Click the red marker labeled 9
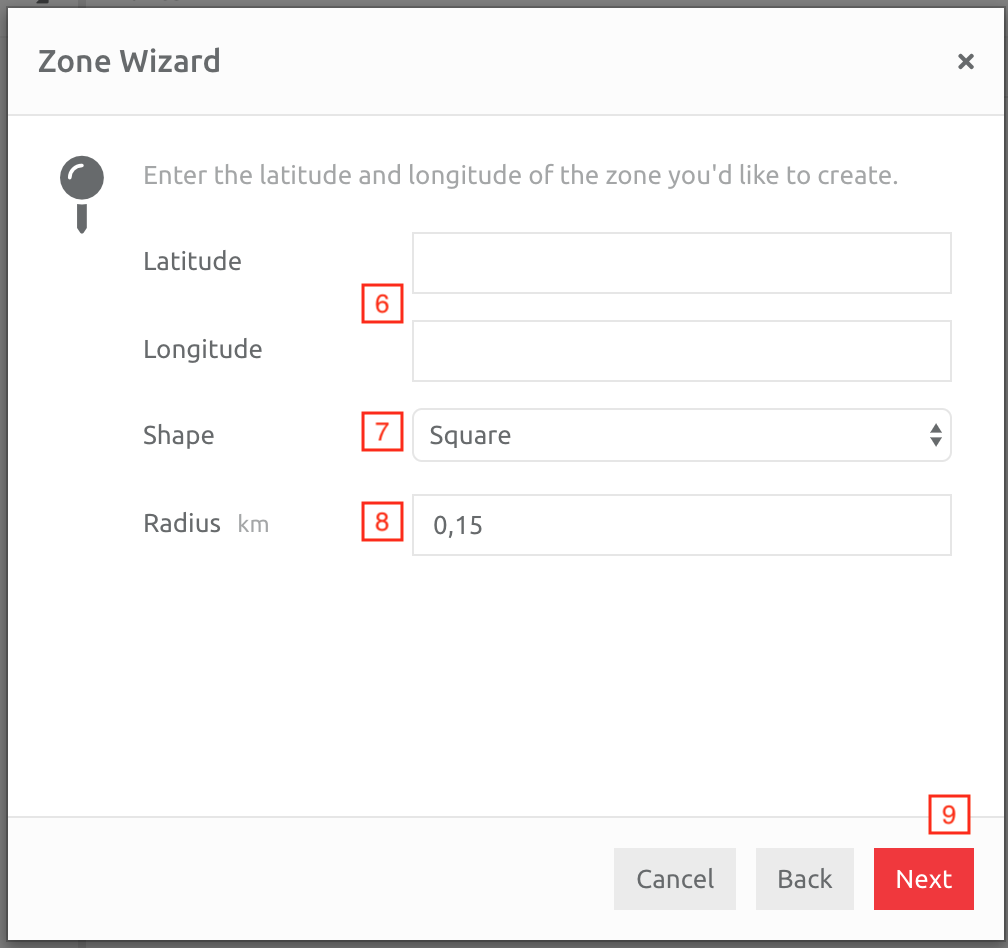 948,814
